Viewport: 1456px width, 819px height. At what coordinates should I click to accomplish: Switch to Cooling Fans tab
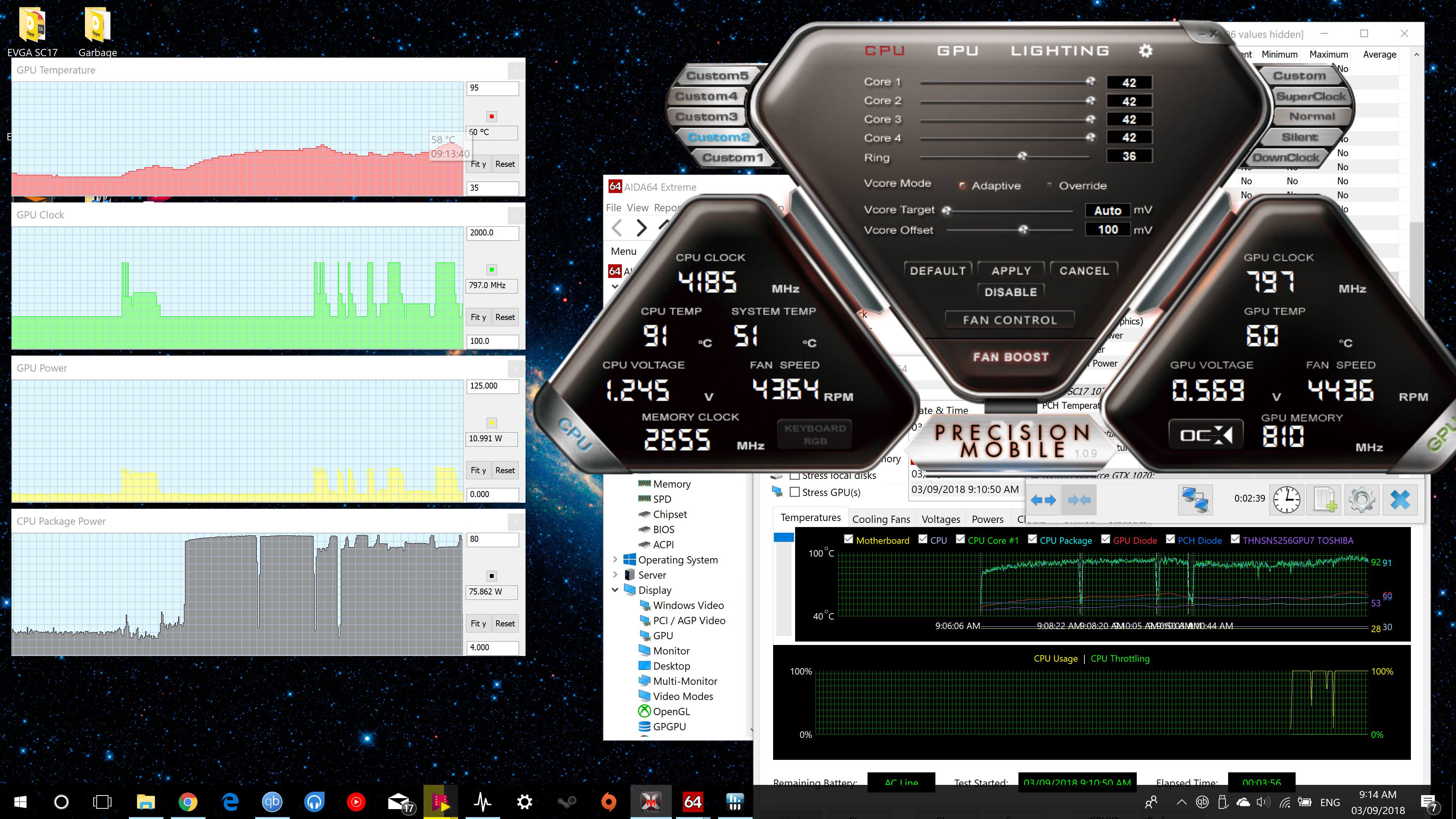click(x=881, y=519)
